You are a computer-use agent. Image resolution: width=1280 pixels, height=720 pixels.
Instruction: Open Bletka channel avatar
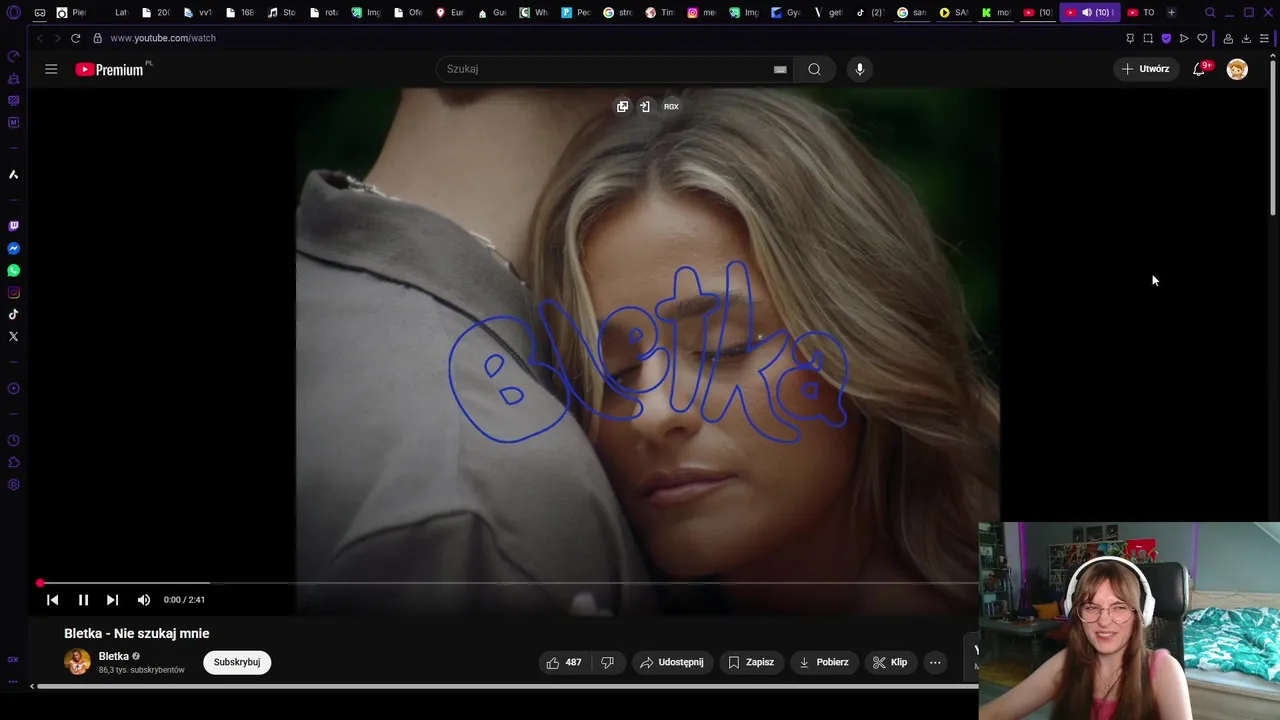click(77, 662)
